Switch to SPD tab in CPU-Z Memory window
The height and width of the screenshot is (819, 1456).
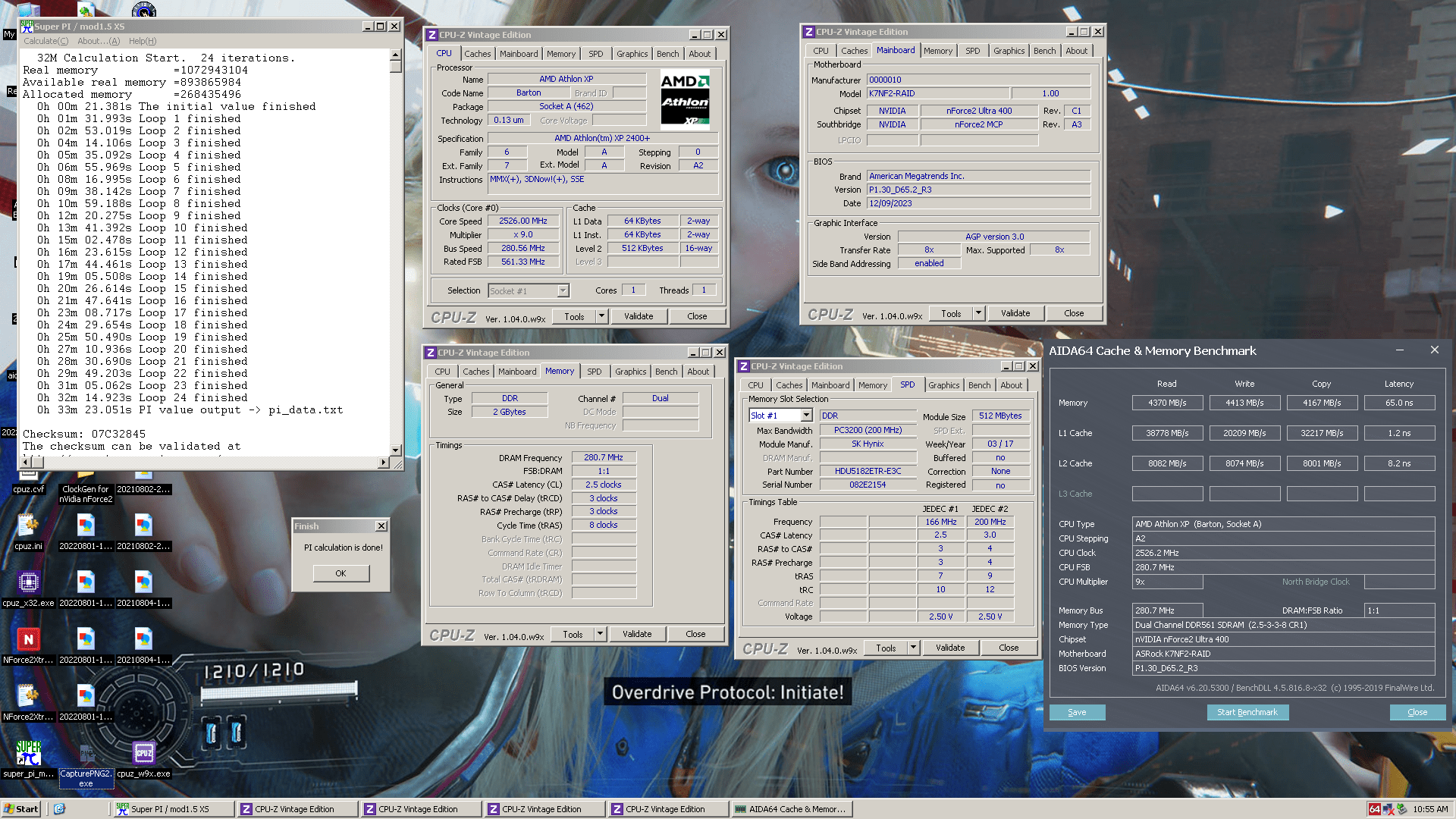[x=595, y=372]
